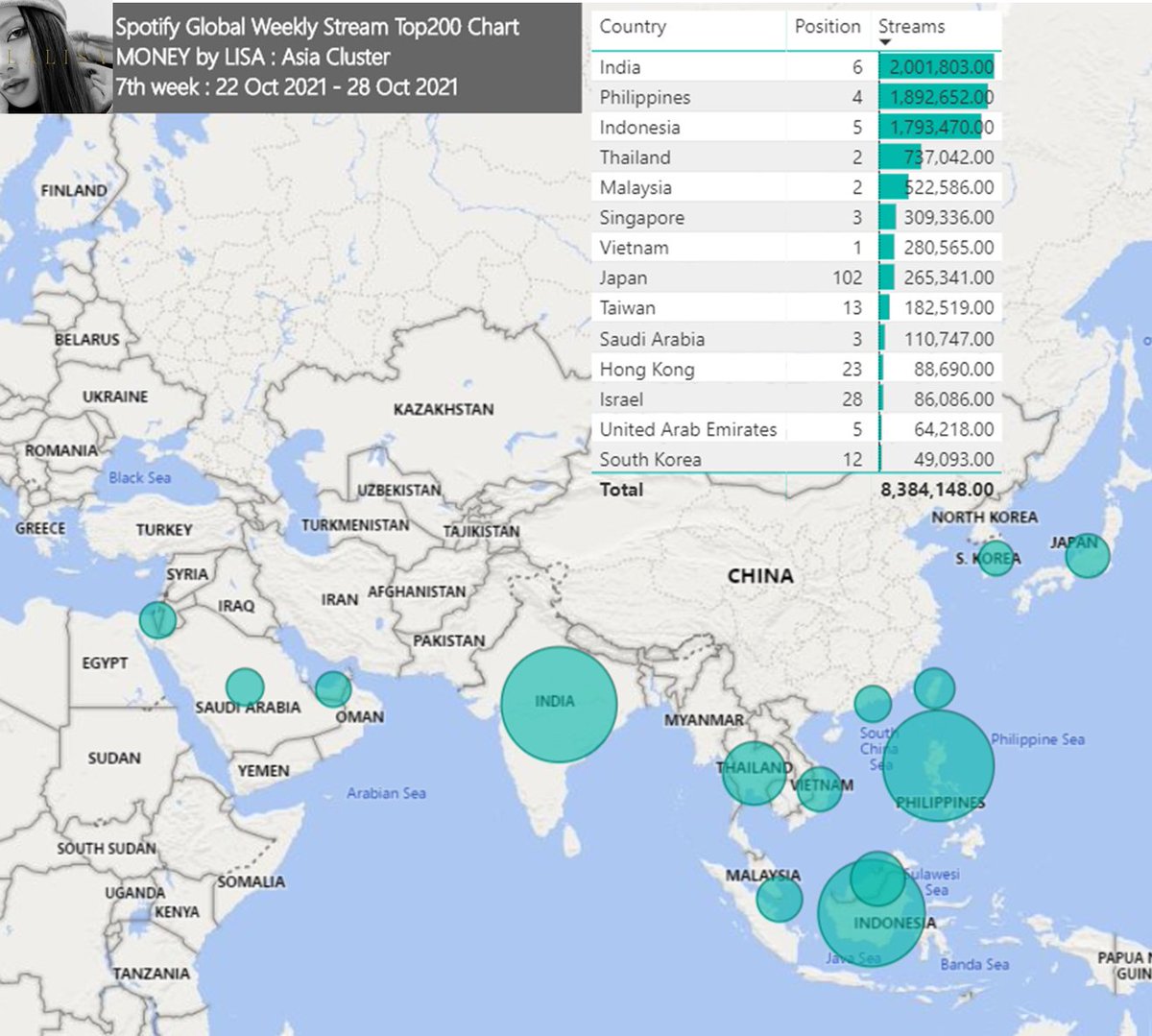Select the streams value 309,336.00
Screen dimensions: 1152x1036
pos(948,218)
